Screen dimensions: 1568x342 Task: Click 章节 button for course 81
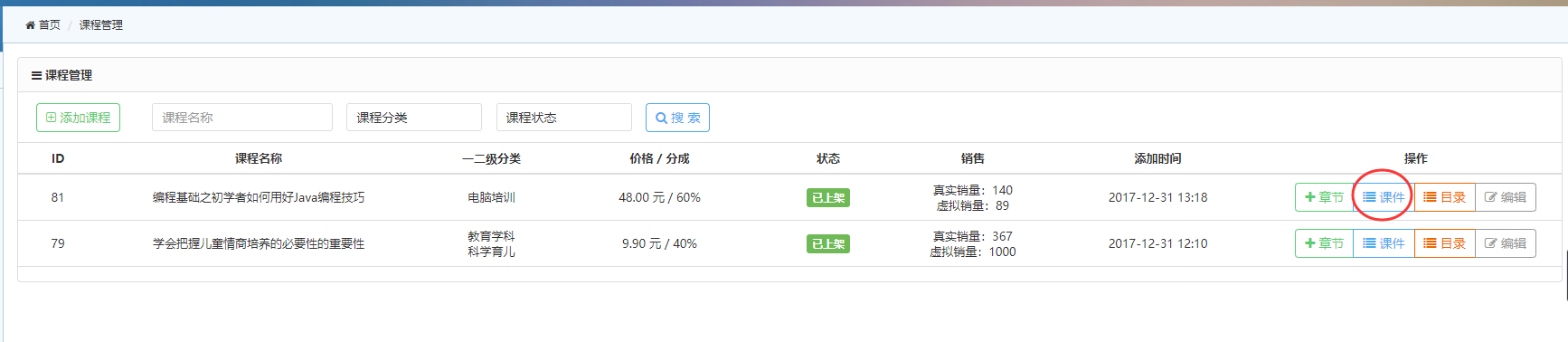(x=1324, y=197)
